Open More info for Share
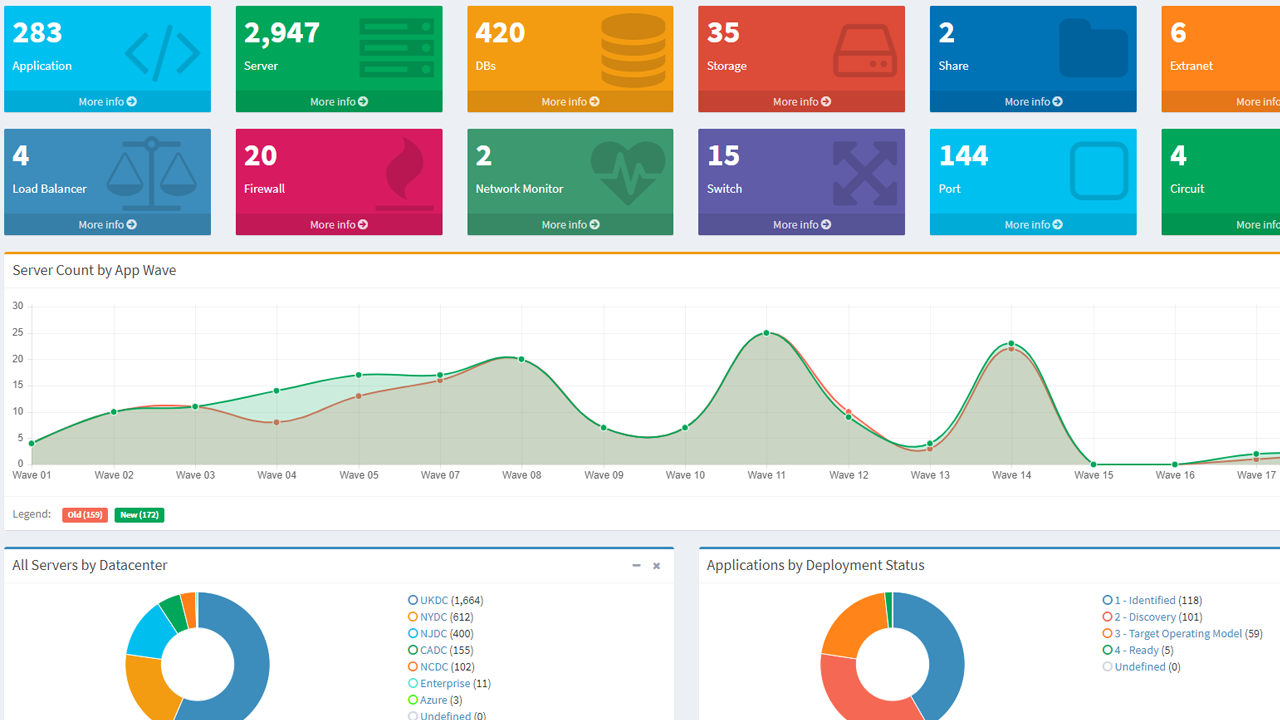The image size is (1280, 720). pyautogui.click(x=1033, y=102)
